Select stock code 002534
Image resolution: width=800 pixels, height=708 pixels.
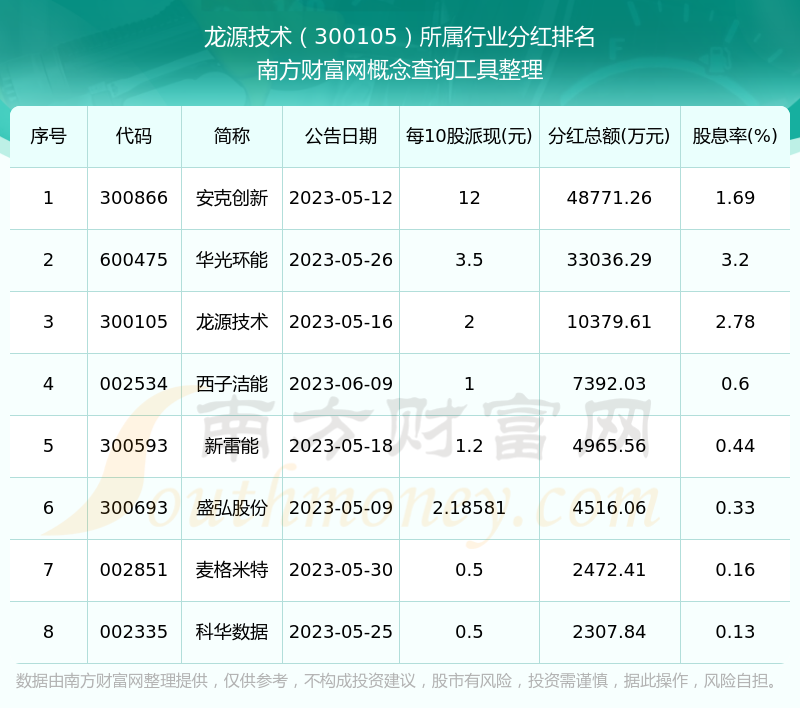pyautogui.click(x=134, y=384)
